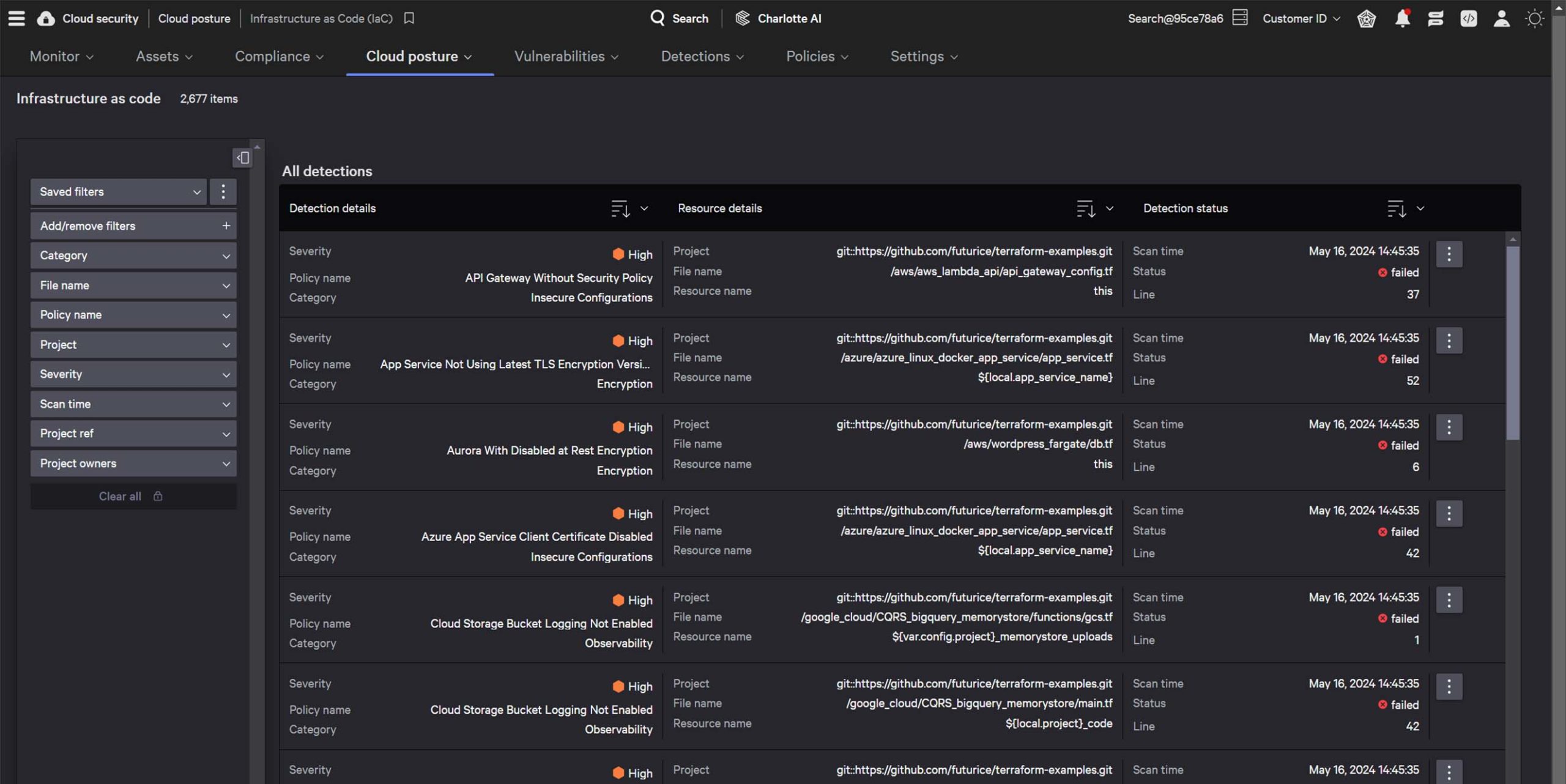Click the Search magnifier icon
The image size is (1566, 784).
click(657, 18)
